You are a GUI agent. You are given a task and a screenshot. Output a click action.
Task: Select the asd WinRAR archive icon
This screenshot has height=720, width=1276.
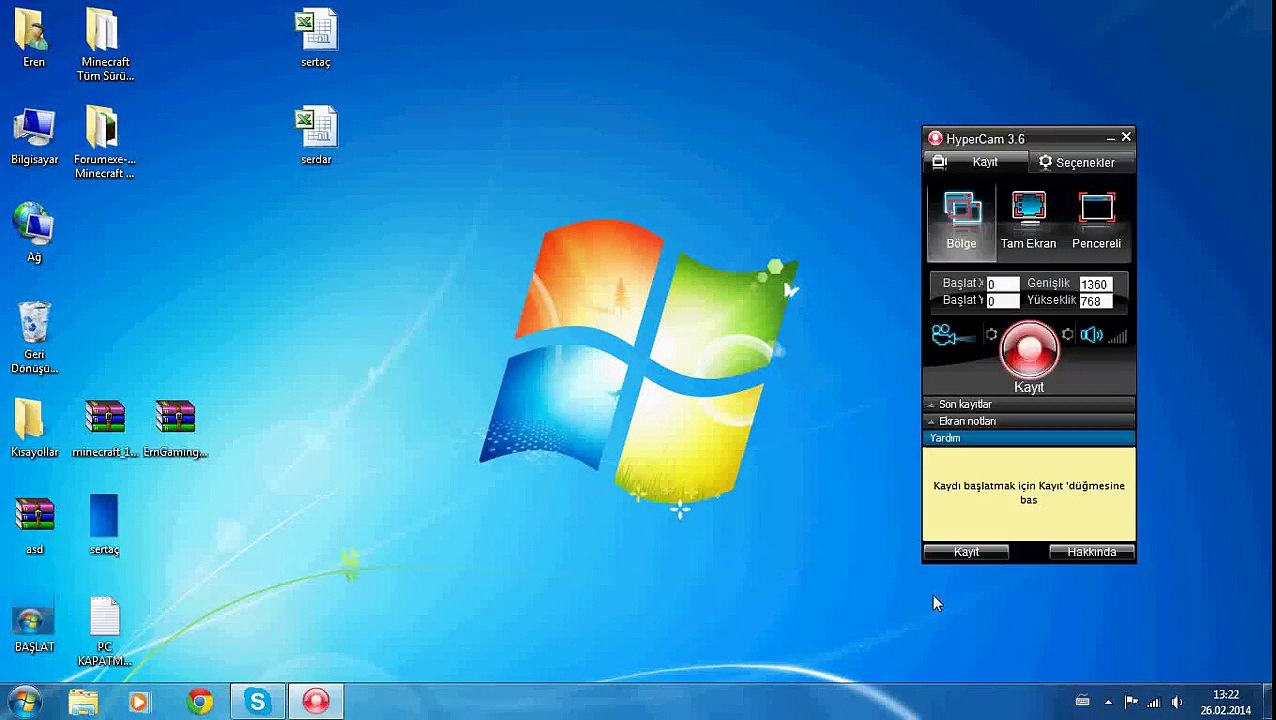34,526
